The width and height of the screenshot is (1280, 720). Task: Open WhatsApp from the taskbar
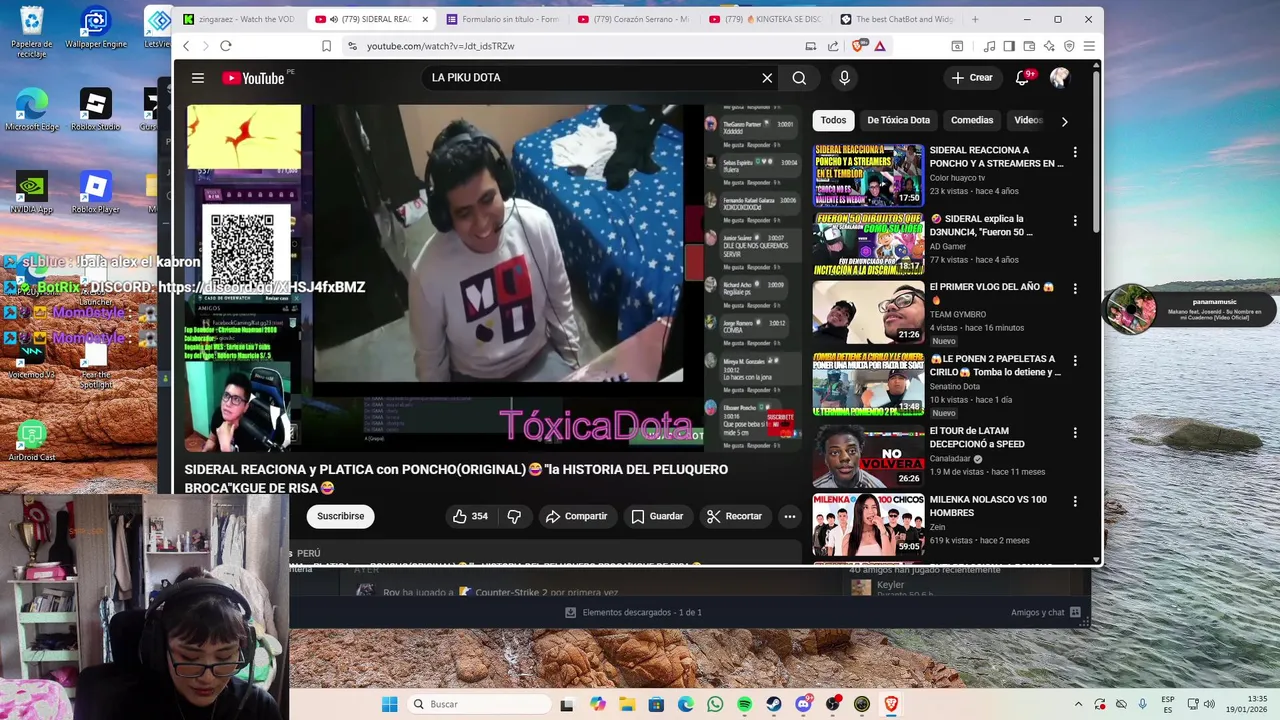(x=715, y=704)
